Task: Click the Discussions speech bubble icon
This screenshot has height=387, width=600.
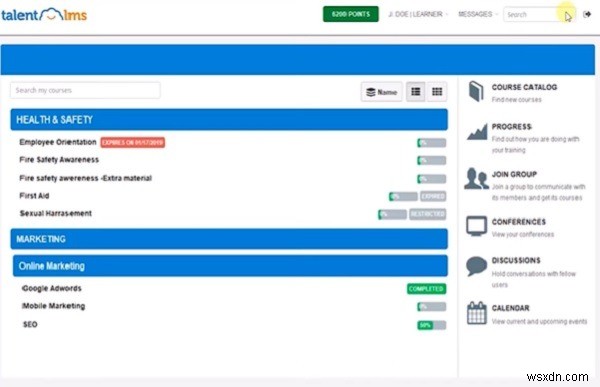Action: click(476, 266)
